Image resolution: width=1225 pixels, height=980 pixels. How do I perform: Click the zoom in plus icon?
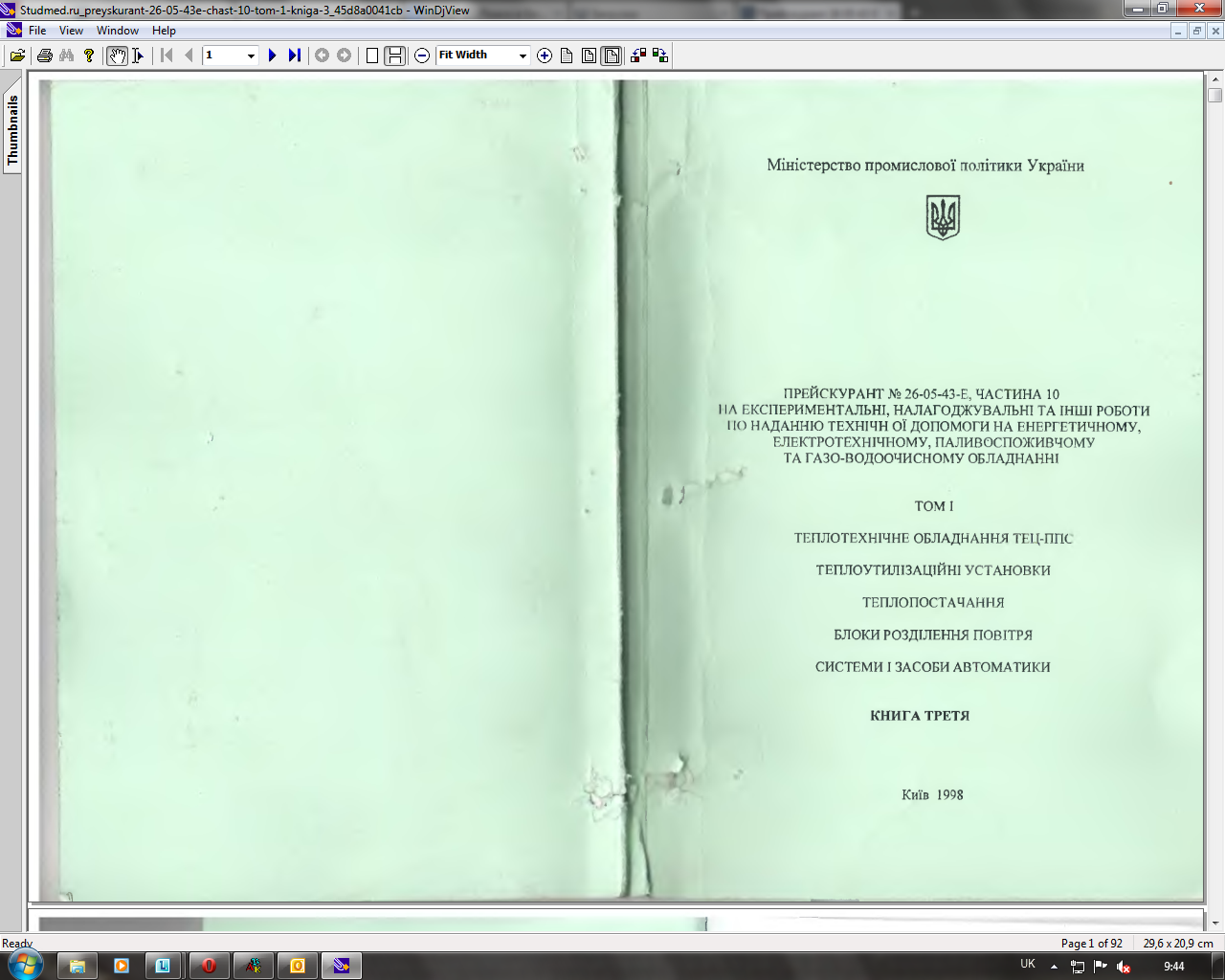(545, 56)
